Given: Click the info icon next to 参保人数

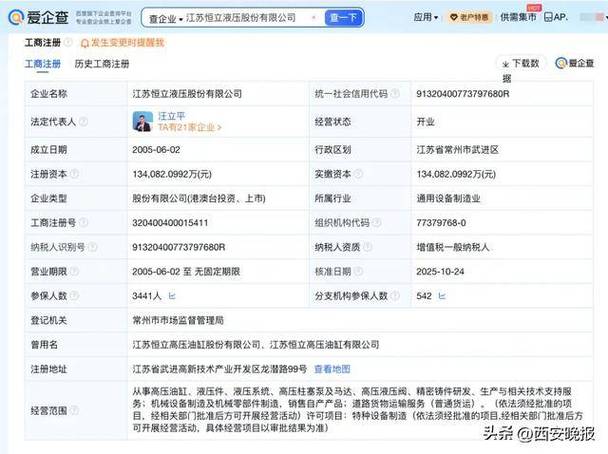Looking at the screenshot, I should [x=75, y=296].
